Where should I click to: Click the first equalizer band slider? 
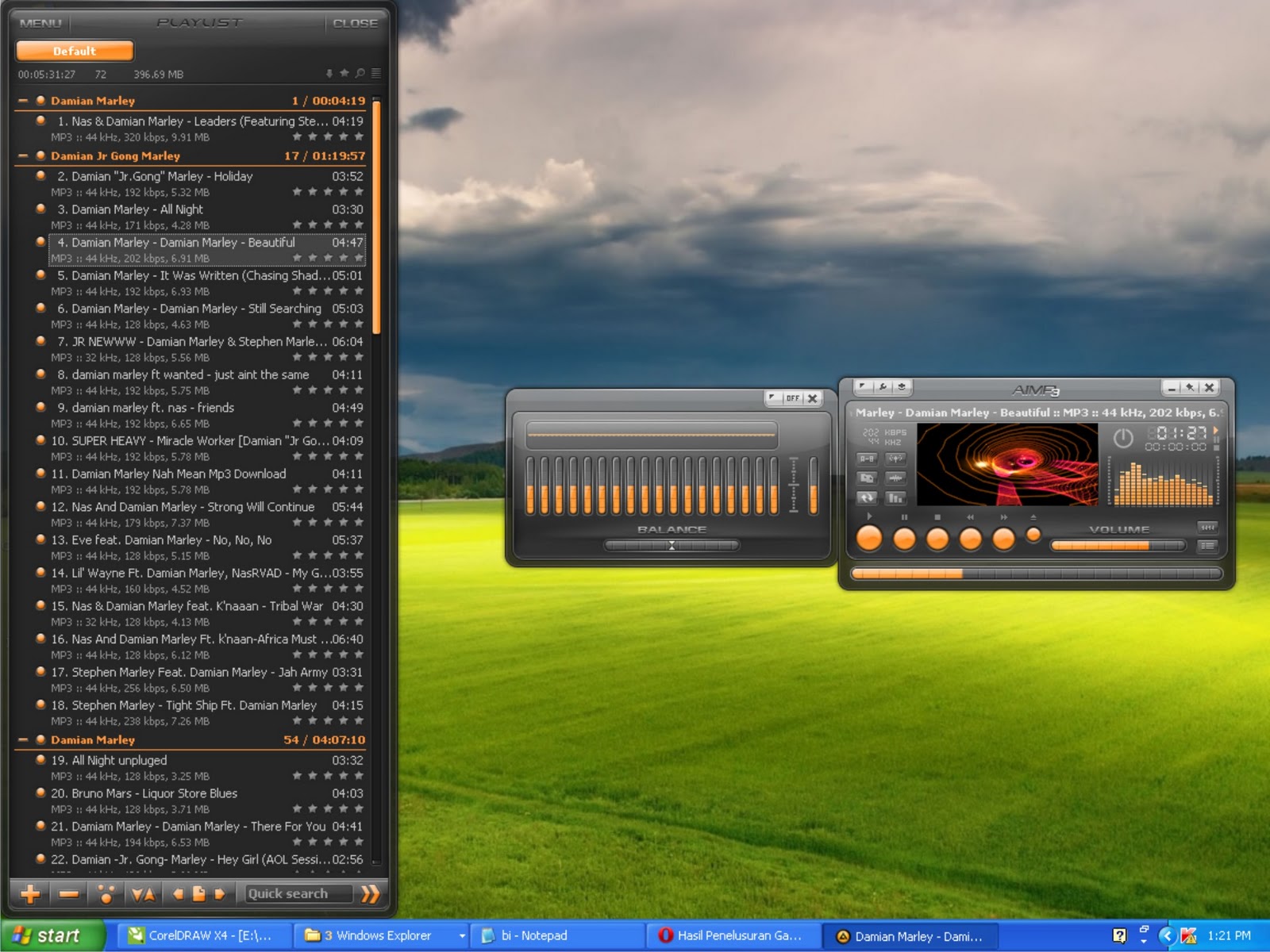point(530,486)
